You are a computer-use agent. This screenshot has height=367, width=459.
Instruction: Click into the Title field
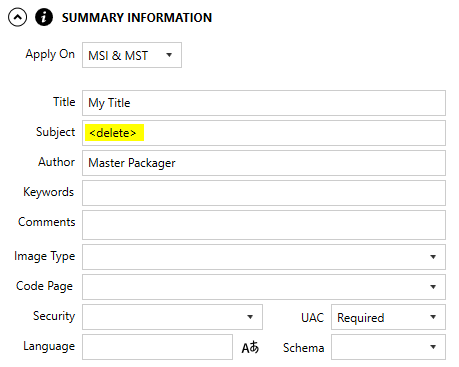[x=264, y=103]
